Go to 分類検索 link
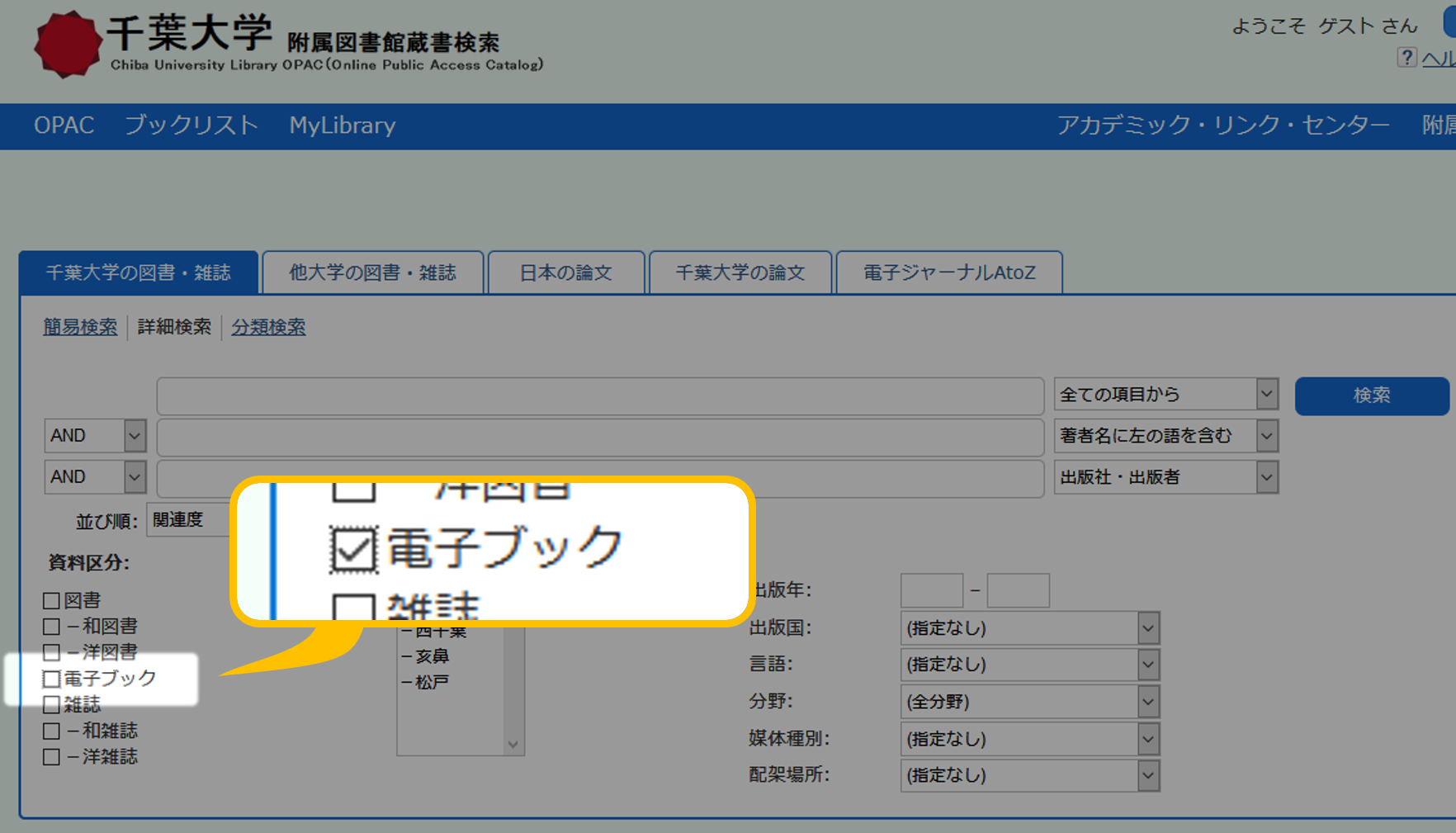The height and width of the screenshot is (833, 1456). pos(268,327)
